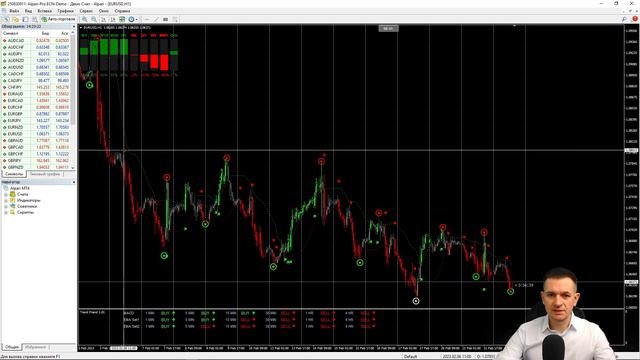Open the Файл menu
The height and width of the screenshot is (360, 640).
pyautogui.click(x=14, y=11)
